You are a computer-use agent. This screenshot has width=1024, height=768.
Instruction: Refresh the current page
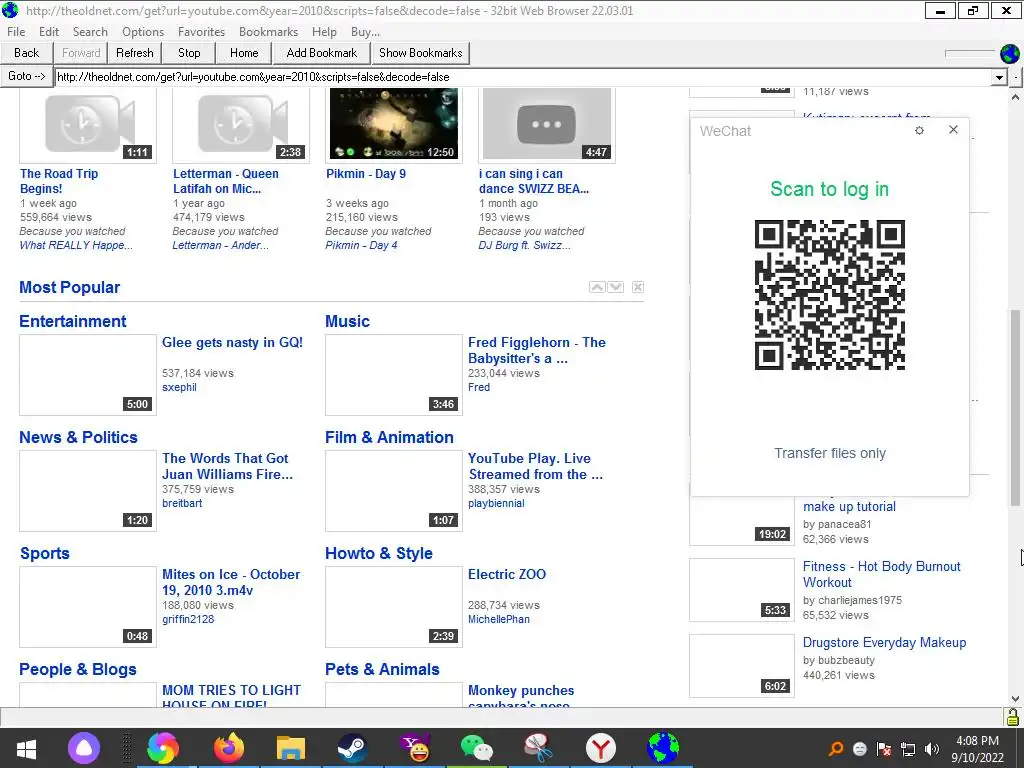point(135,54)
